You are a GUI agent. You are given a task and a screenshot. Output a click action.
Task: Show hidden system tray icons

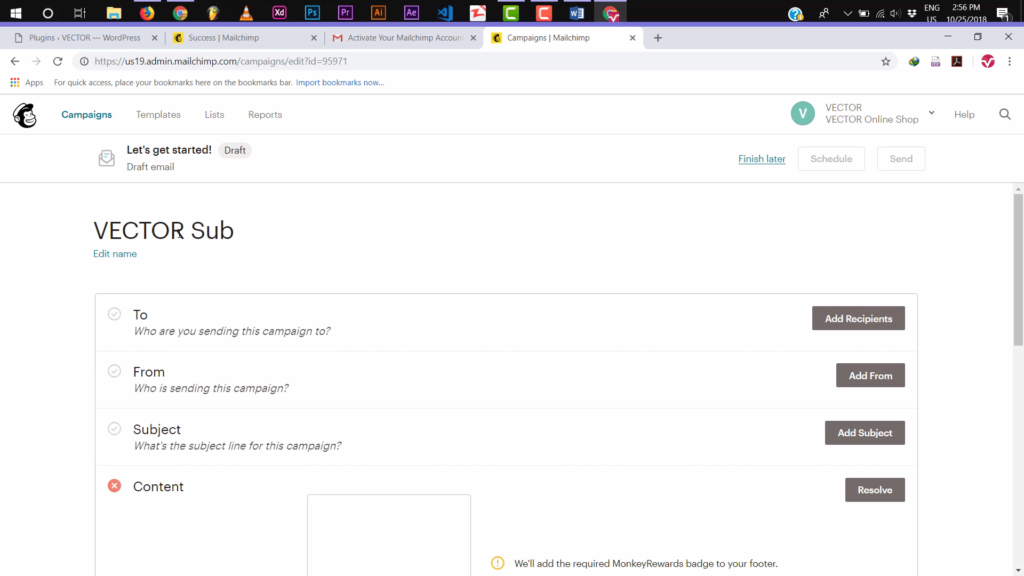pyautogui.click(x=847, y=13)
